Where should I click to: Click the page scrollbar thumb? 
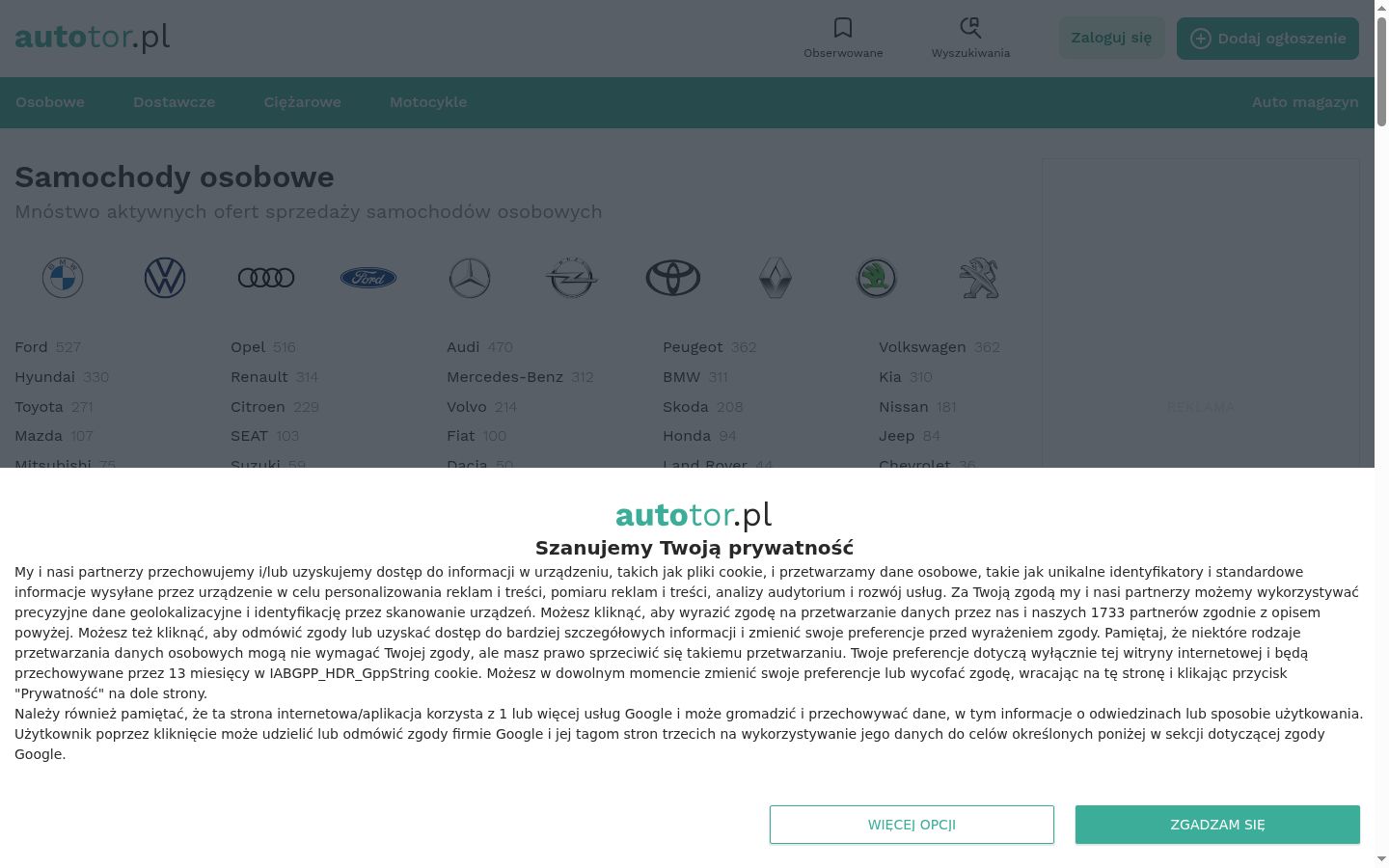tap(1381, 70)
